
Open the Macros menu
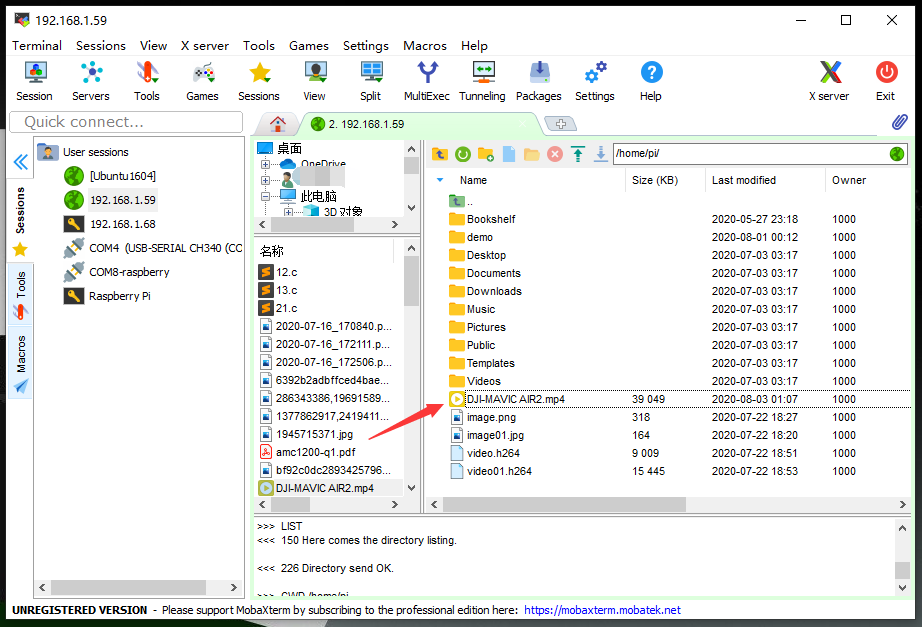pos(424,46)
